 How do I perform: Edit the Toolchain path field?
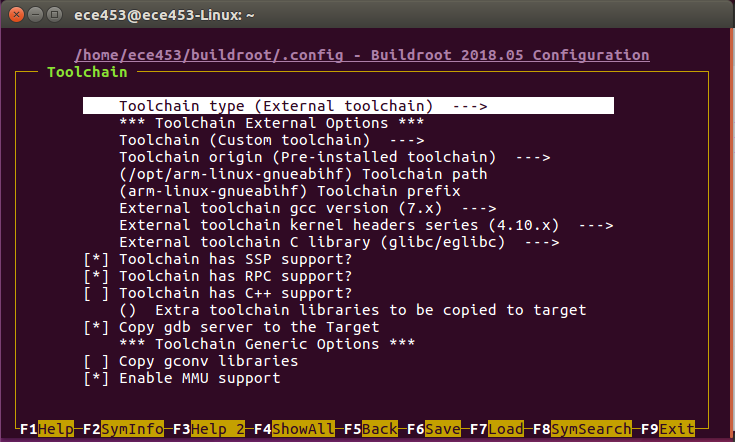click(288, 174)
